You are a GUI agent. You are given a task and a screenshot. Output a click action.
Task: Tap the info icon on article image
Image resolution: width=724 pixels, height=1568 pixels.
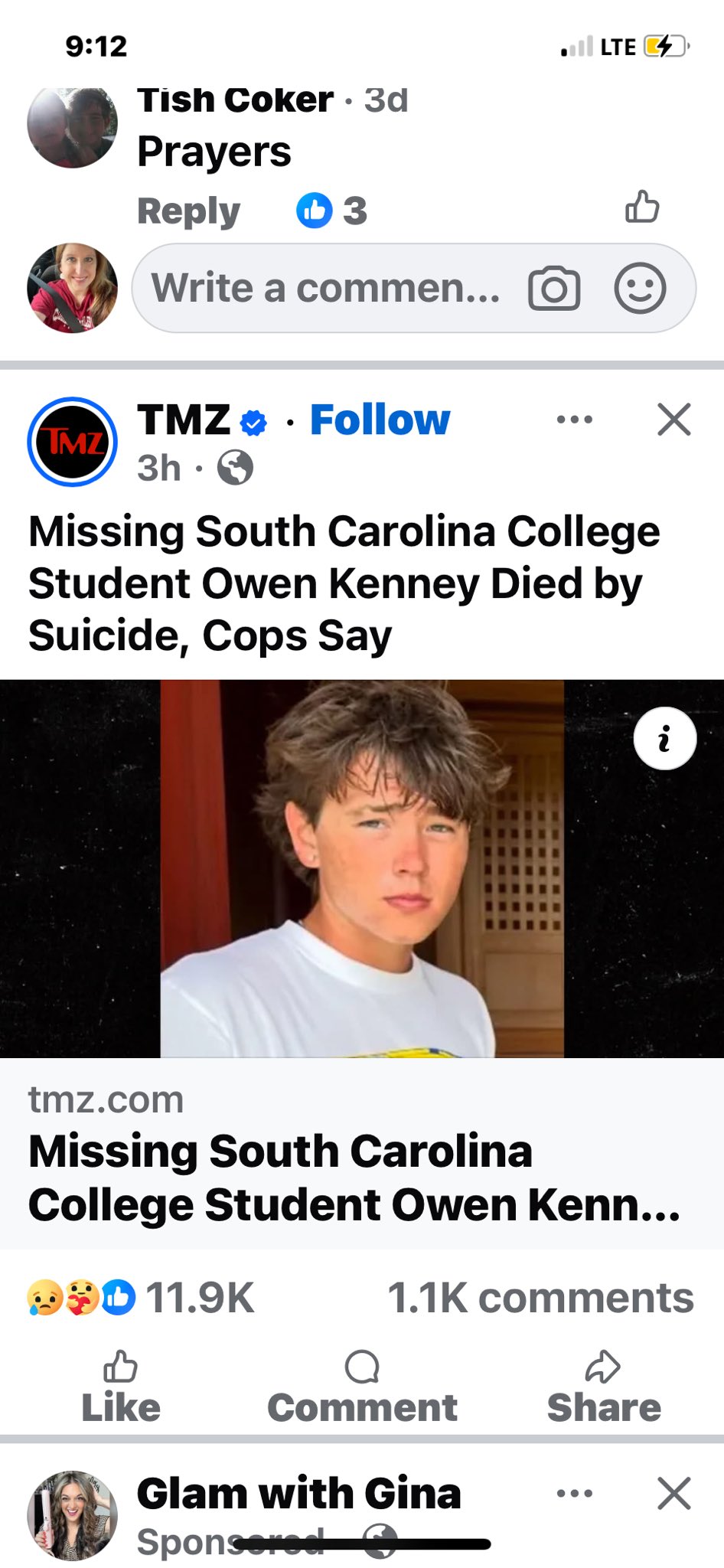664,738
